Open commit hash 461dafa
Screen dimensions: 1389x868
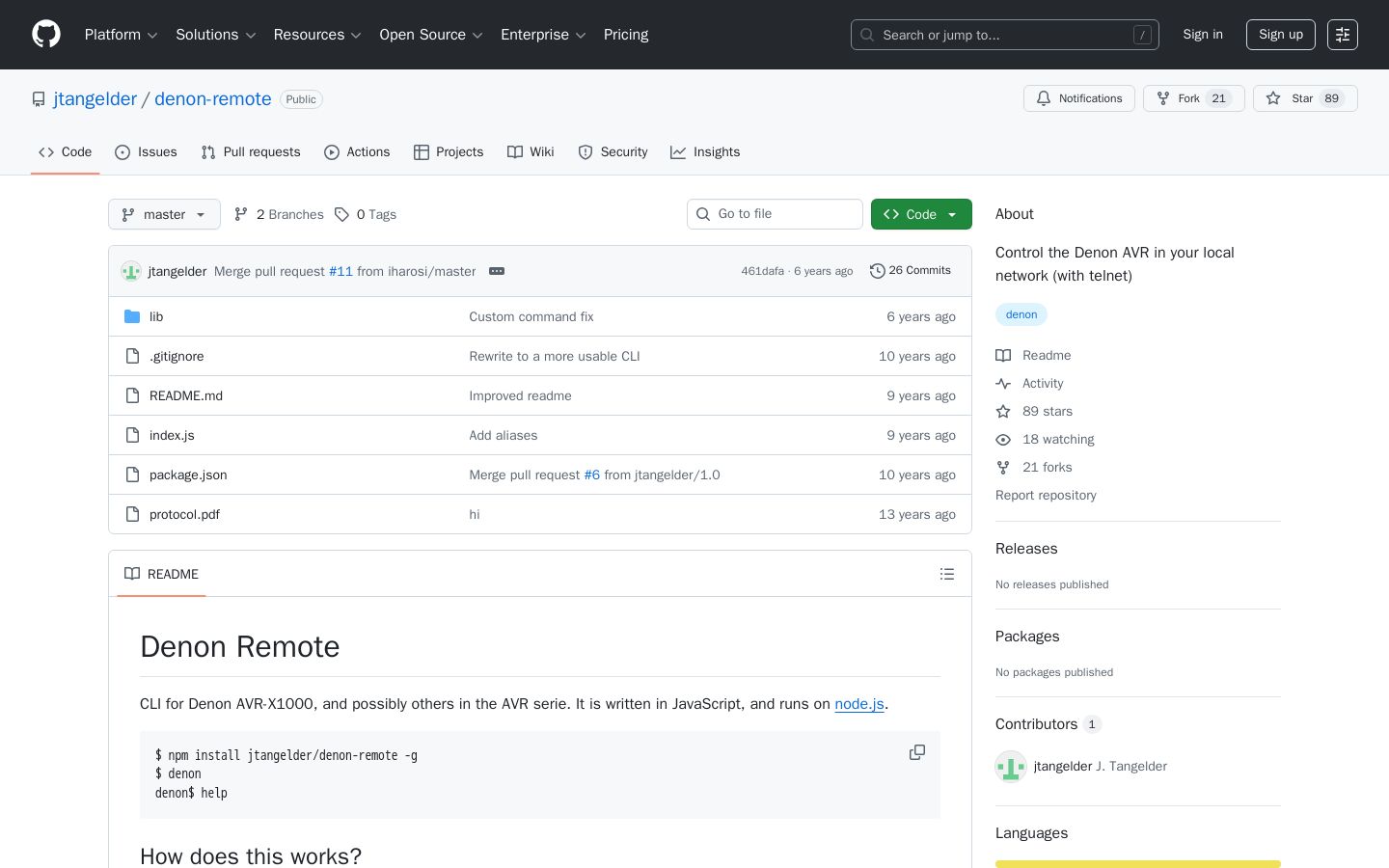(x=762, y=271)
